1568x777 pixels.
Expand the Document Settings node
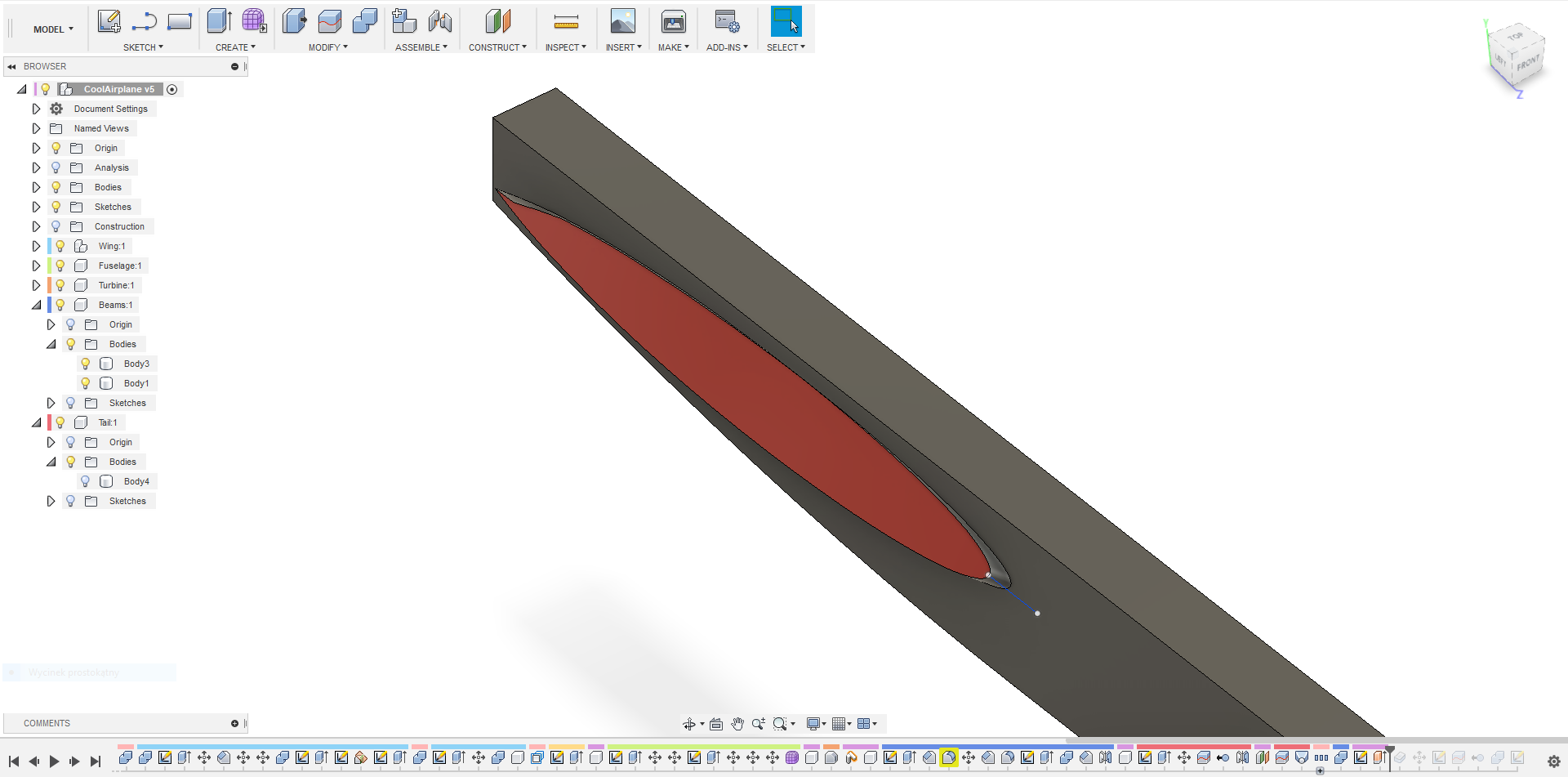tap(36, 109)
